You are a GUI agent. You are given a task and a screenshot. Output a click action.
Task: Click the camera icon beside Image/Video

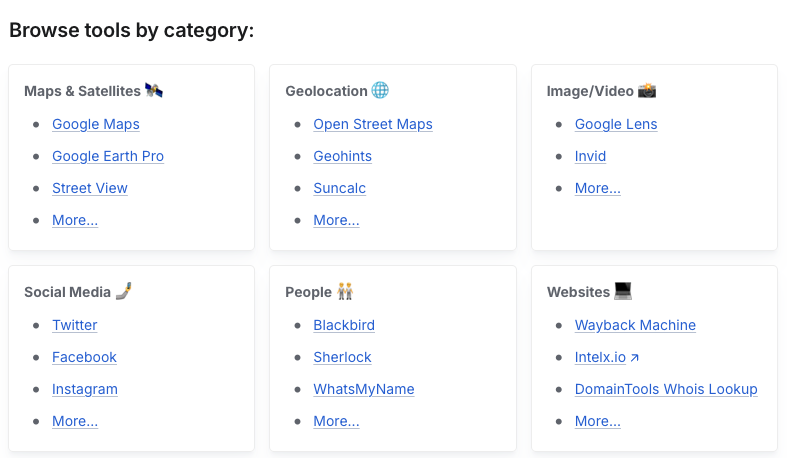(x=647, y=91)
